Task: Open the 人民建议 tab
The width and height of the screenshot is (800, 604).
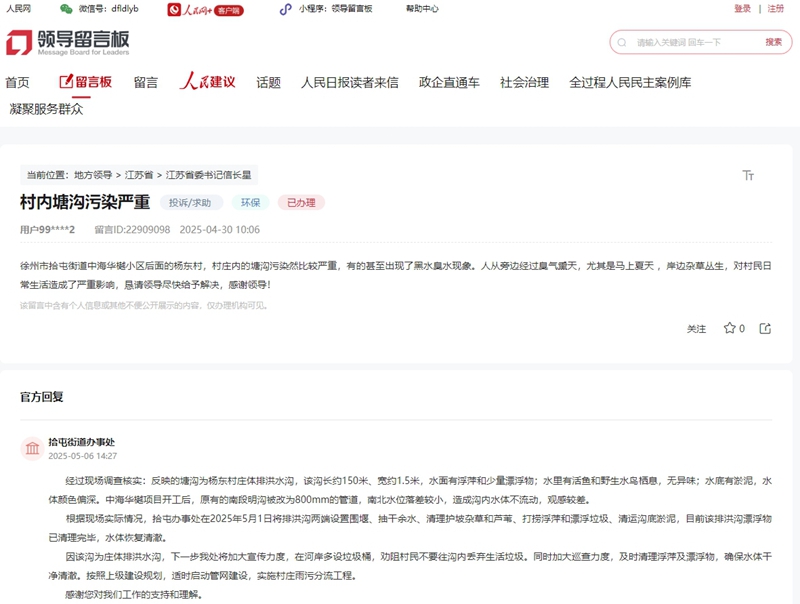Action: [x=209, y=85]
